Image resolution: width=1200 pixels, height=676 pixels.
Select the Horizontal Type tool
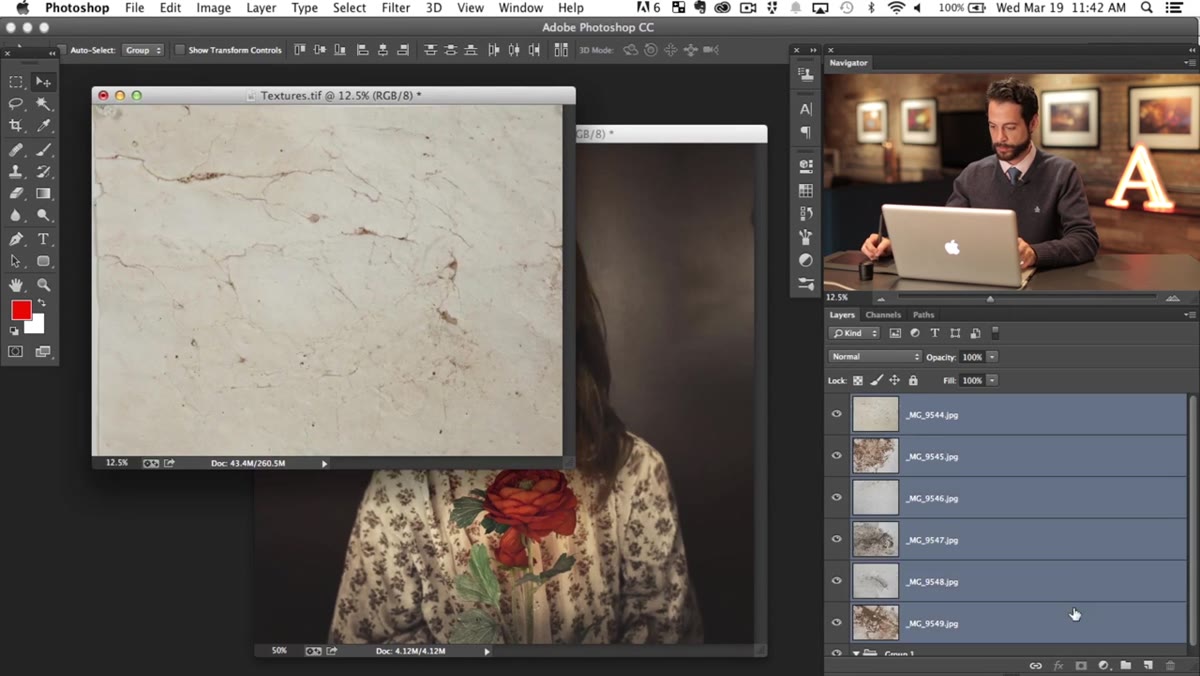pyautogui.click(x=43, y=240)
